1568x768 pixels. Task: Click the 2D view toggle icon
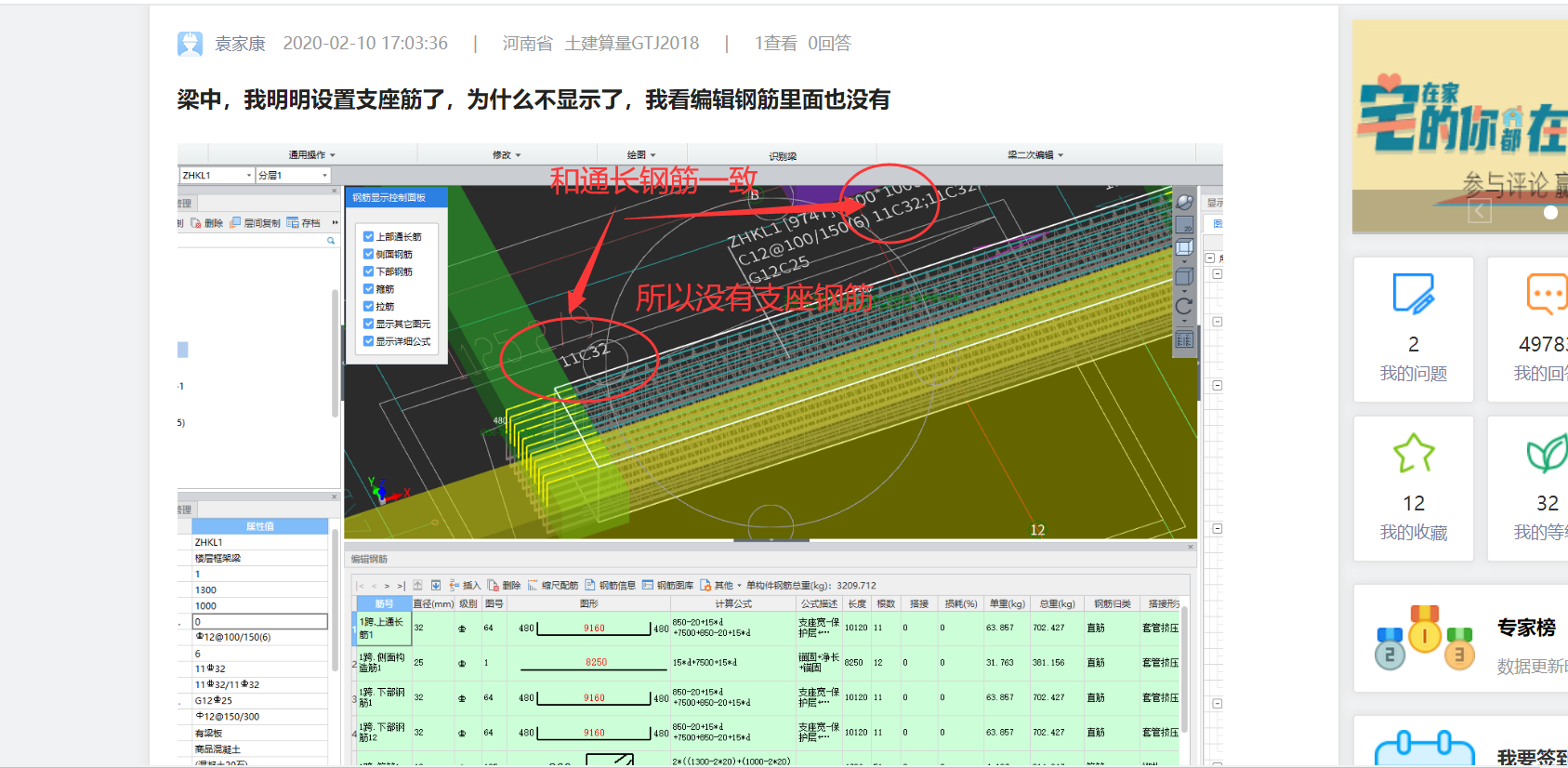pyautogui.click(x=1184, y=224)
